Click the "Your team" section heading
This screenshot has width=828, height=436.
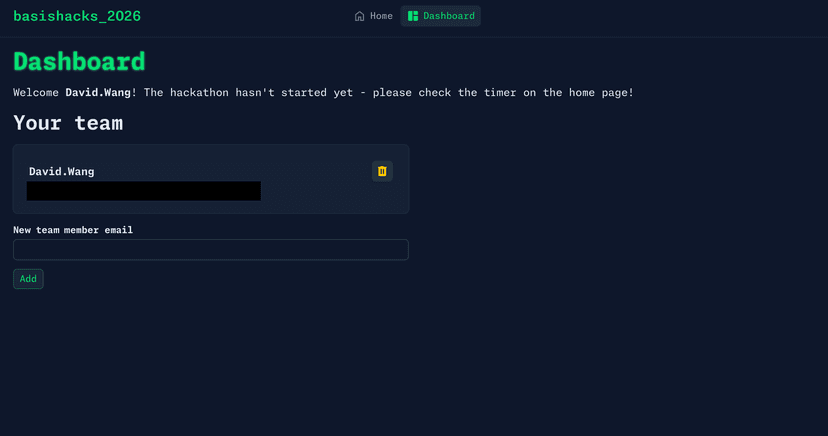(x=68, y=123)
